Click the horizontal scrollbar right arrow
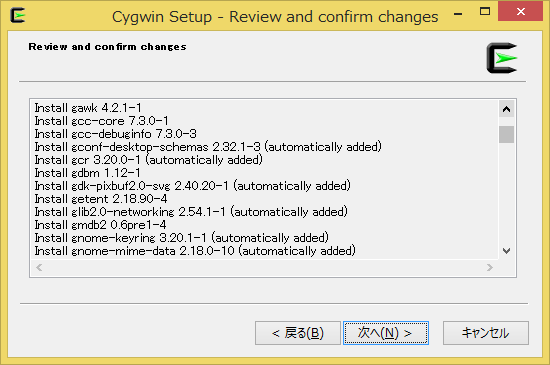550x365 pixels. 490,268
